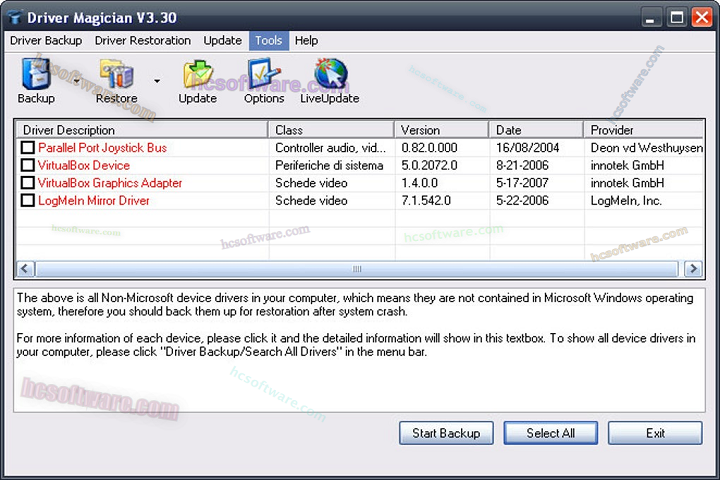
Task: Open the Options toolbar icon
Action: click(264, 80)
